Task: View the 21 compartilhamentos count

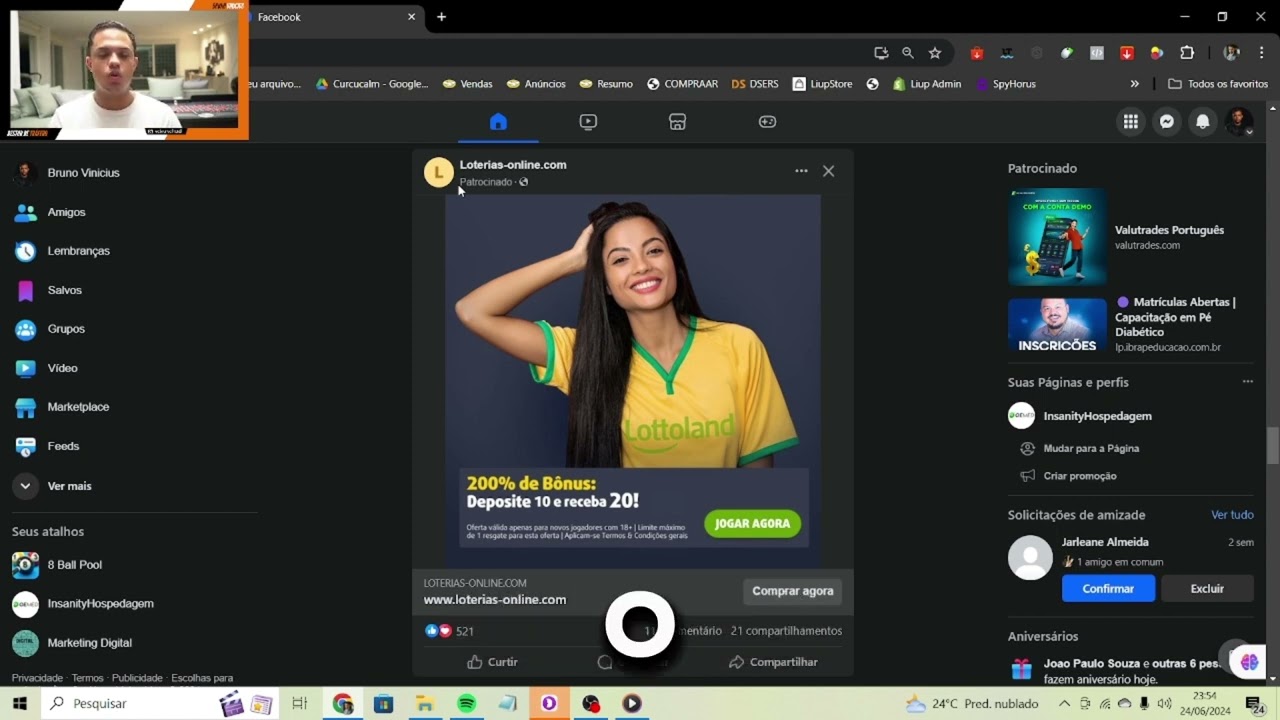Action: 786,631
